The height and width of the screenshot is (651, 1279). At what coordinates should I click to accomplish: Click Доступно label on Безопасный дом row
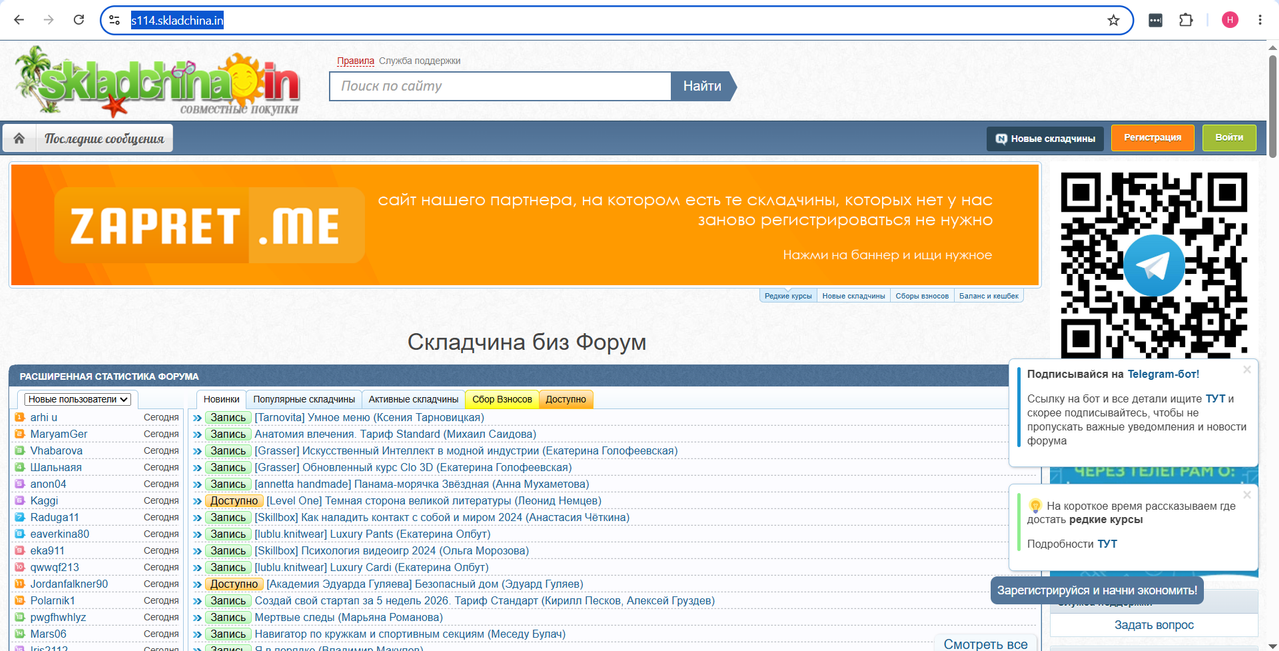point(235,584)
